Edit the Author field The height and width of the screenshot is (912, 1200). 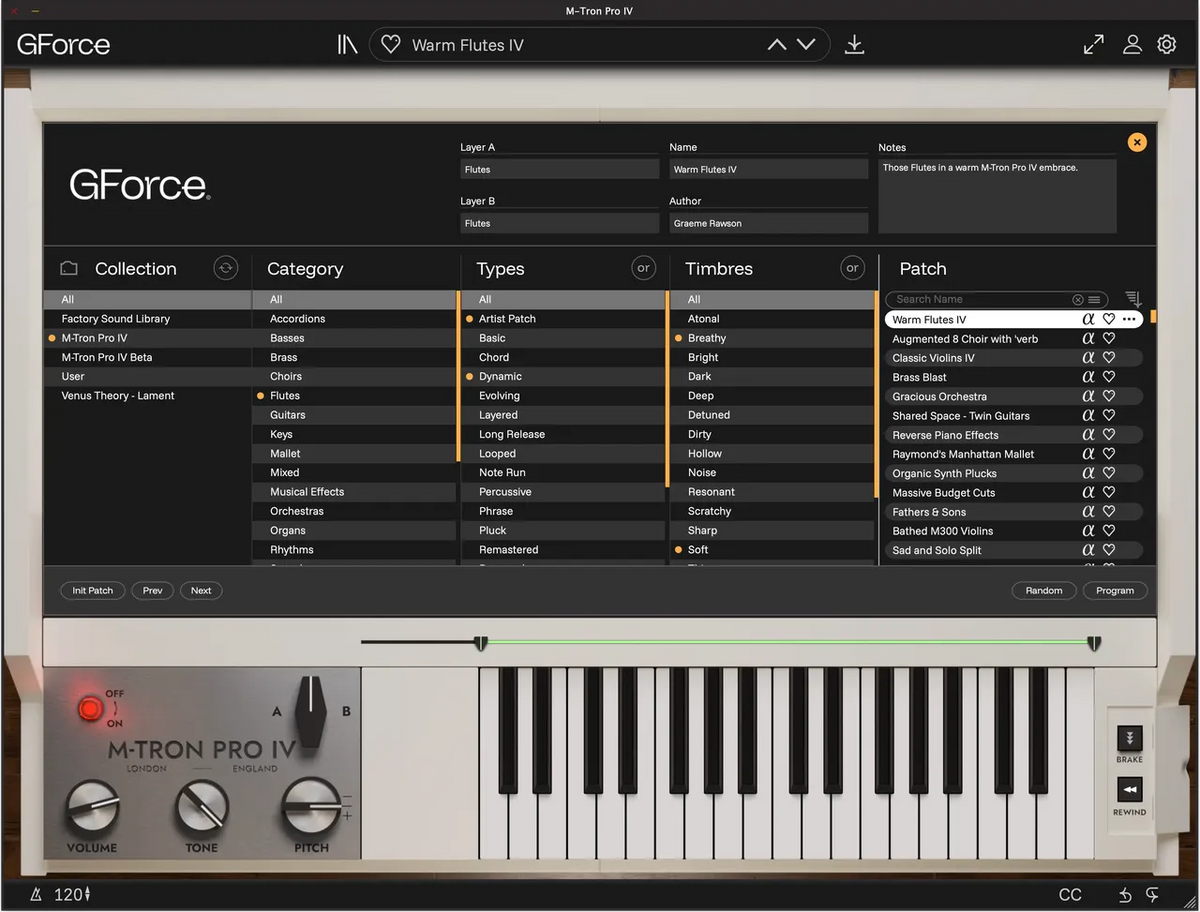pos(769,223)
